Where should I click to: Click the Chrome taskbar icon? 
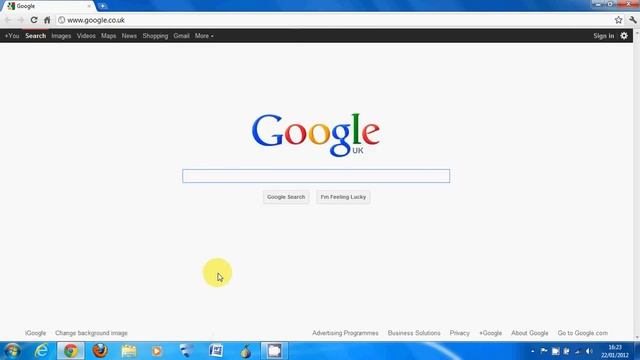(x=71, y=351)
